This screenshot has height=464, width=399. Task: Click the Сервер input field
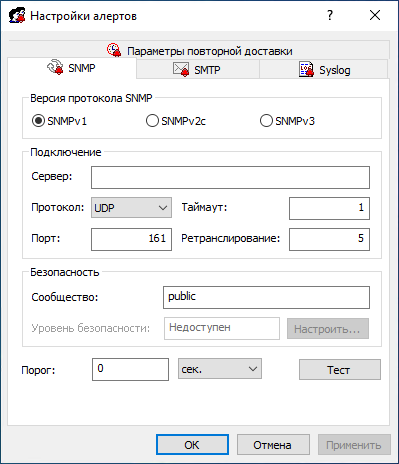tap(230, 177)
